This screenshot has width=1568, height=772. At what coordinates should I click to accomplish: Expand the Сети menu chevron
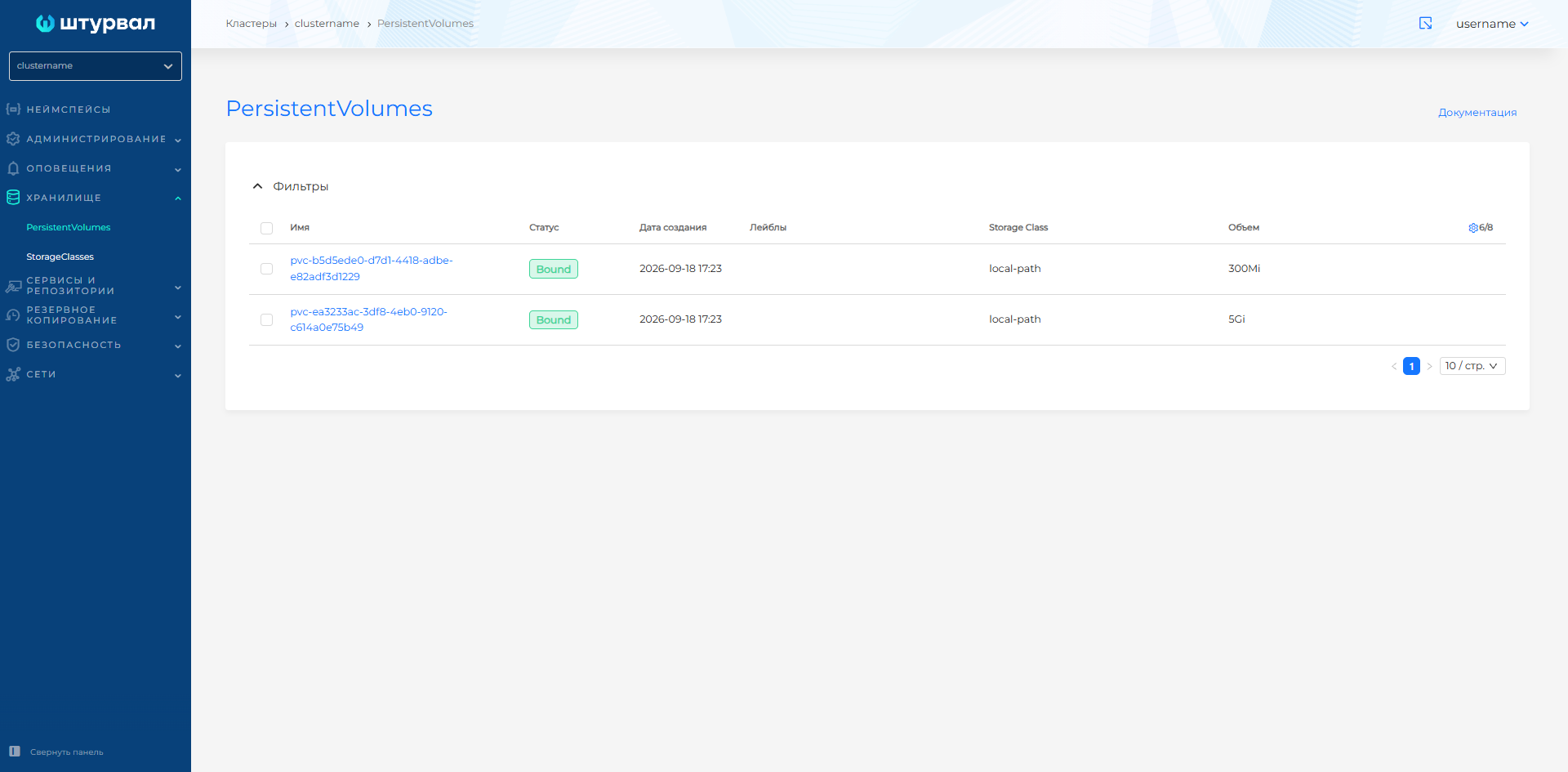(177, 375)
